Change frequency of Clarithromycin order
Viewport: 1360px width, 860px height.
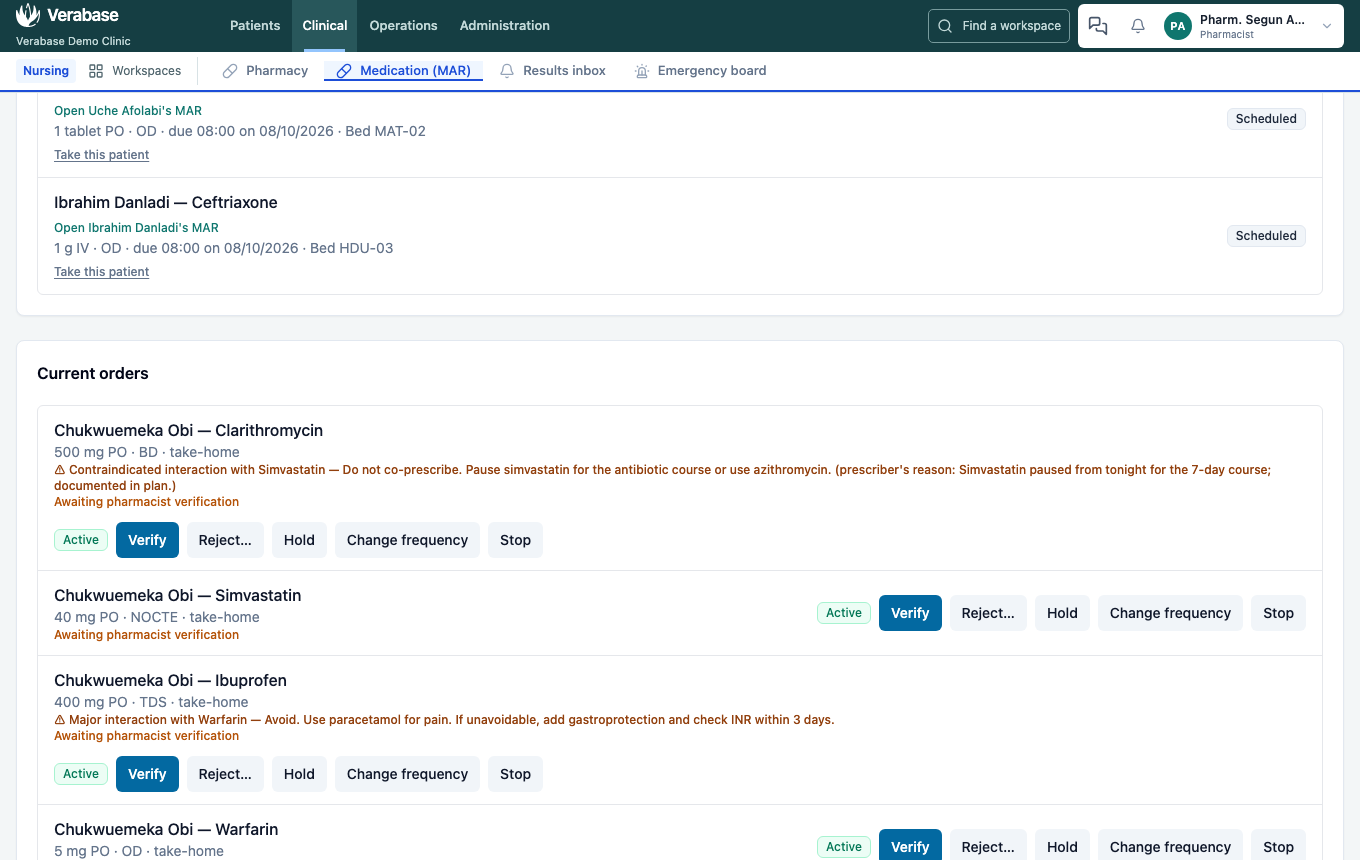(x=407, y=540)
